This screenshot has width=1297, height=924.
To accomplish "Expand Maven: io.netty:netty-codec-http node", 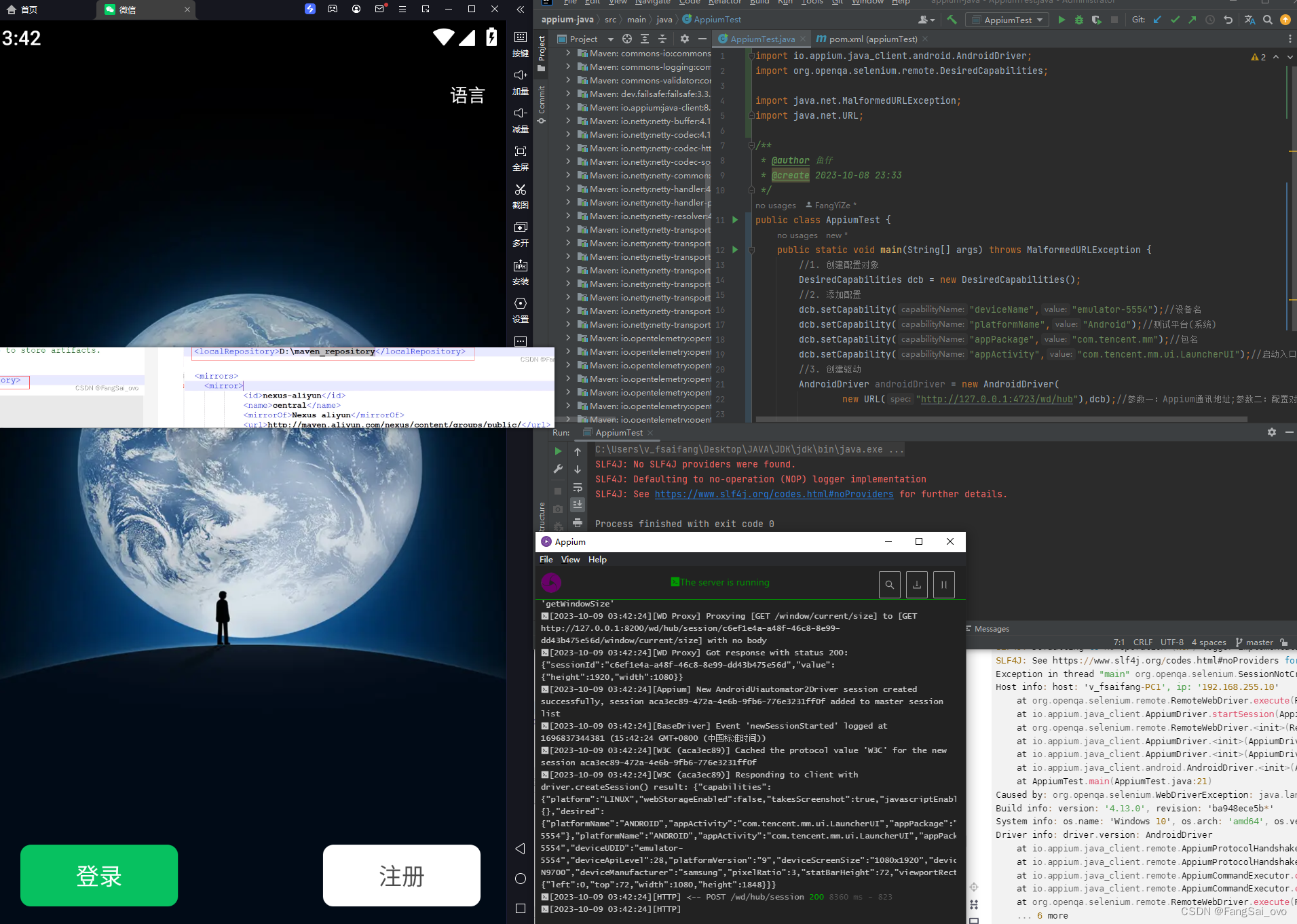I will 568,148.
